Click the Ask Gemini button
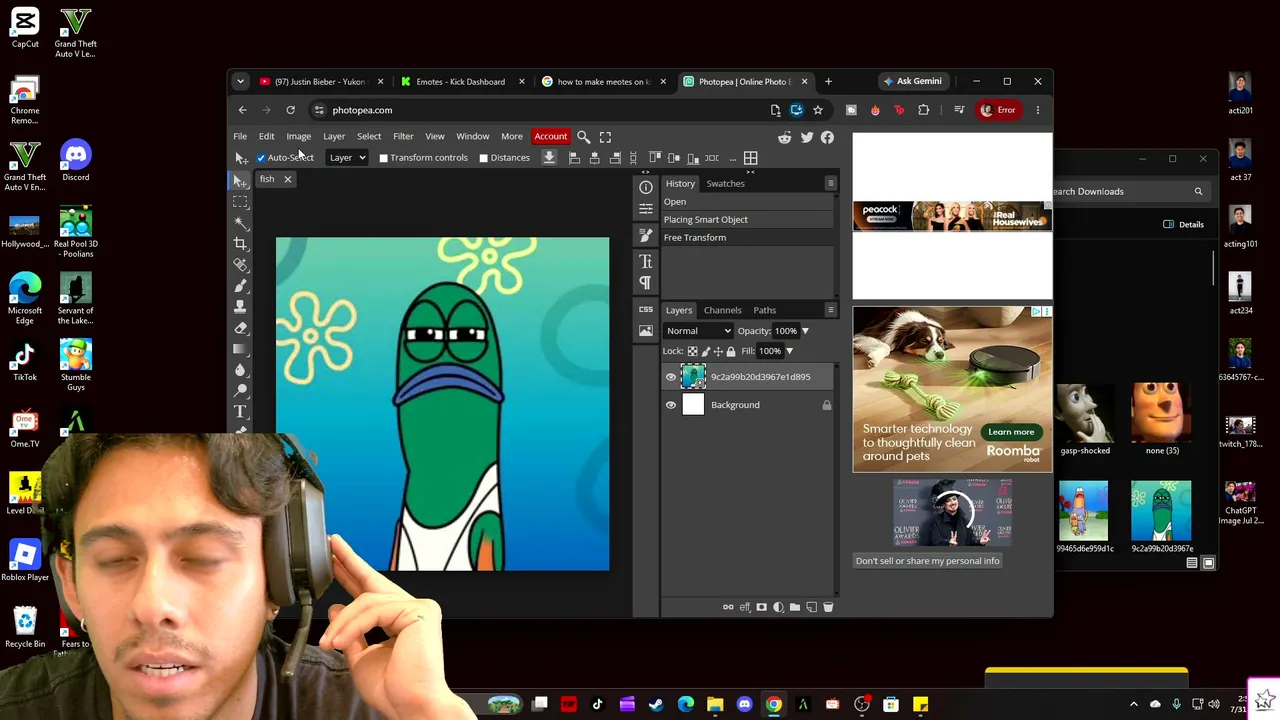 coord(912,81)
